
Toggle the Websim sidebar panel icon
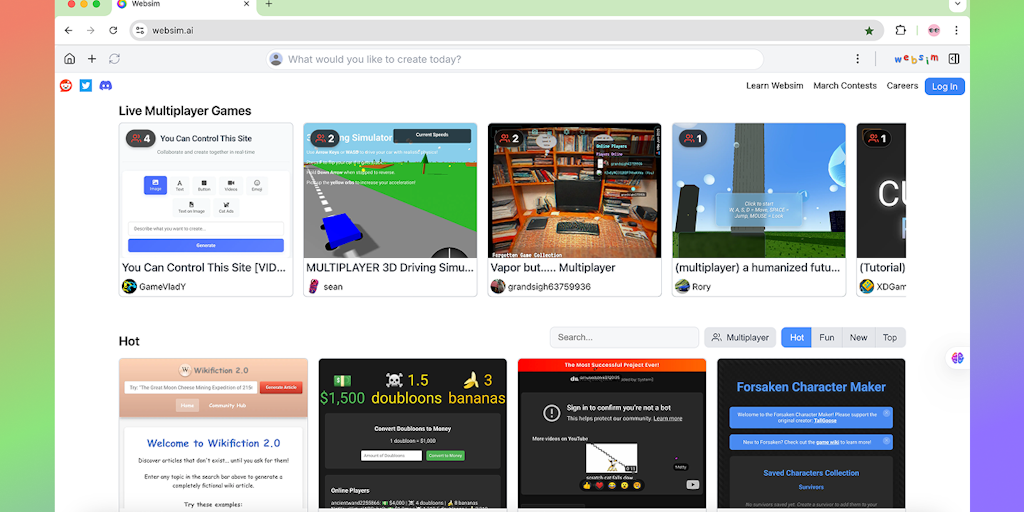[953, 59]
